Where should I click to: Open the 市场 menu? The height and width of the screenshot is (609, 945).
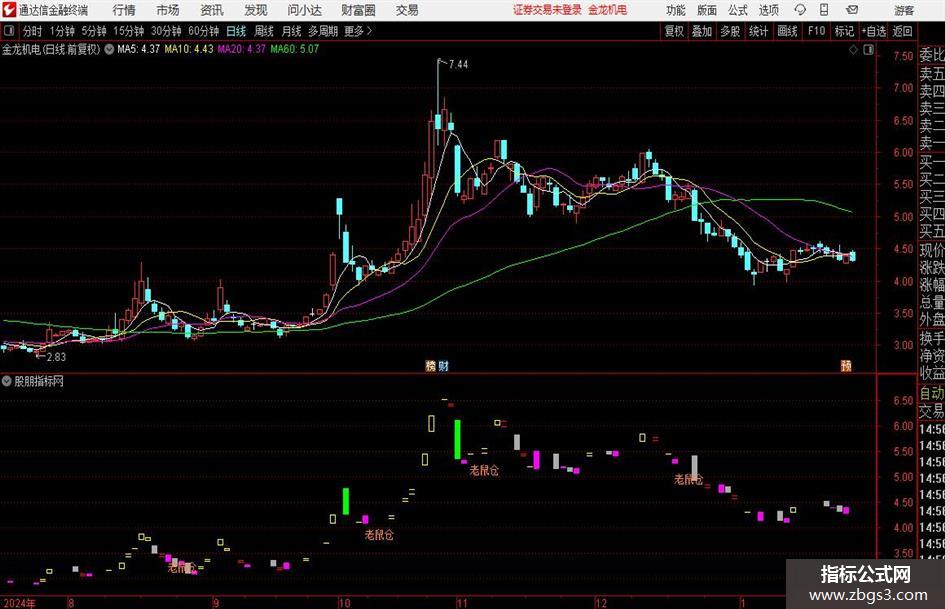(168, 10)
